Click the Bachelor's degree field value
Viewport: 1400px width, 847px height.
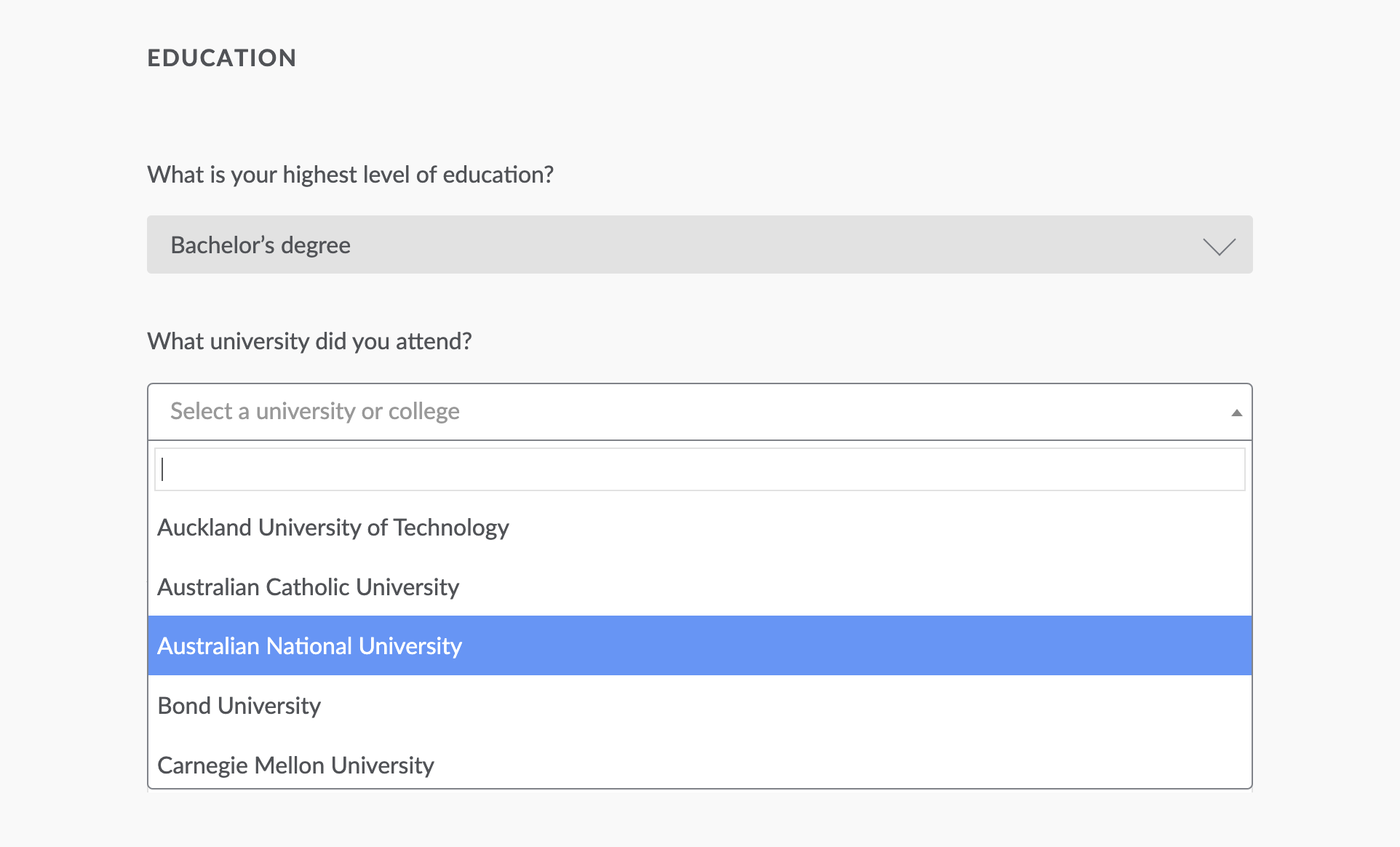pyautogui.click(x=260, y=244)
